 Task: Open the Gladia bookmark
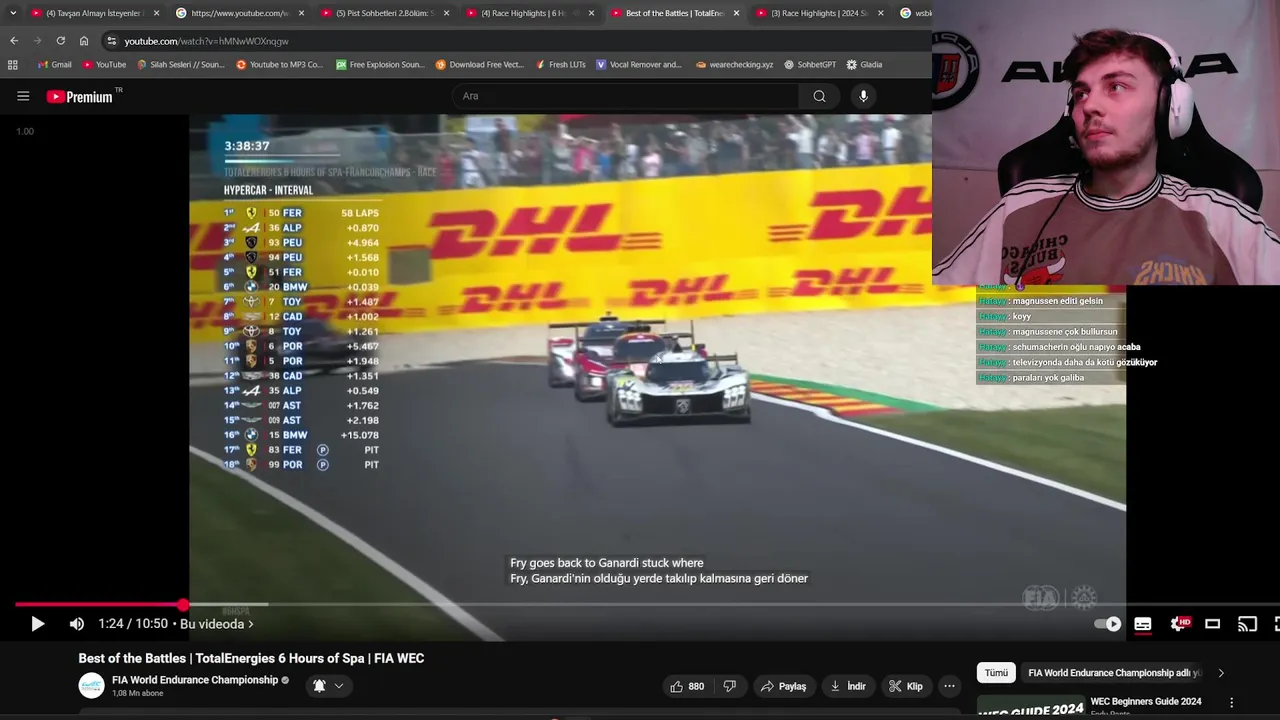click(x=864, y=64)
